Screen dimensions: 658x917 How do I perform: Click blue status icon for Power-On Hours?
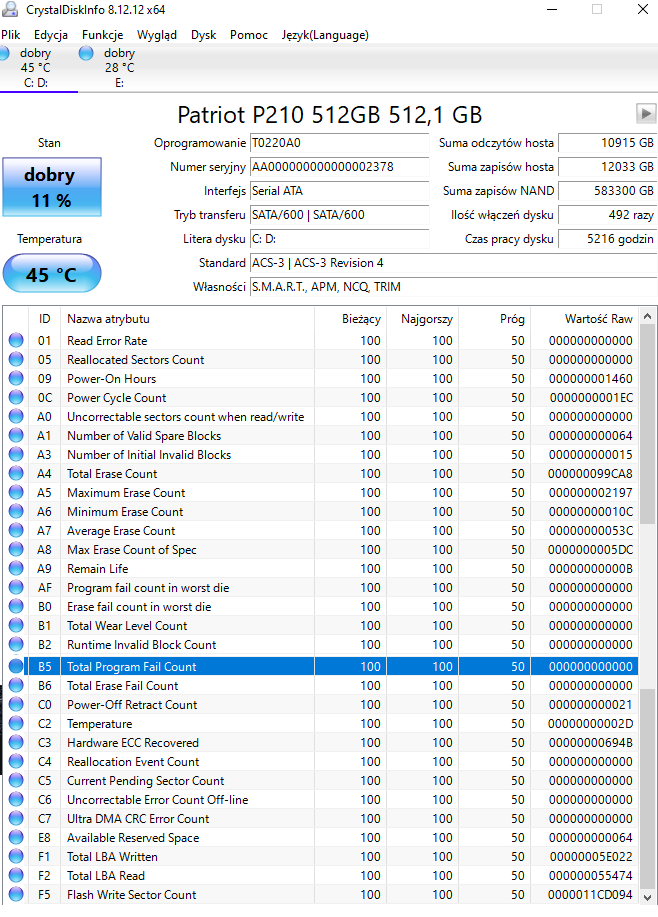click(16, 378)
